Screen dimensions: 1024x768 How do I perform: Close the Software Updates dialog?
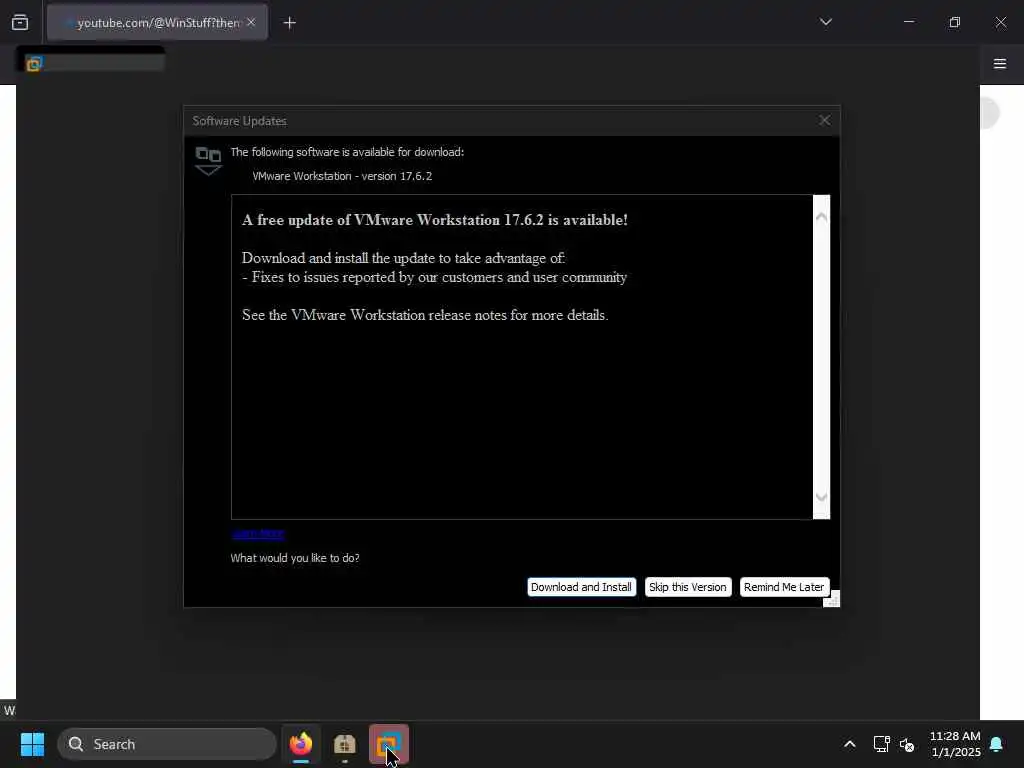(x=824, y=120)
